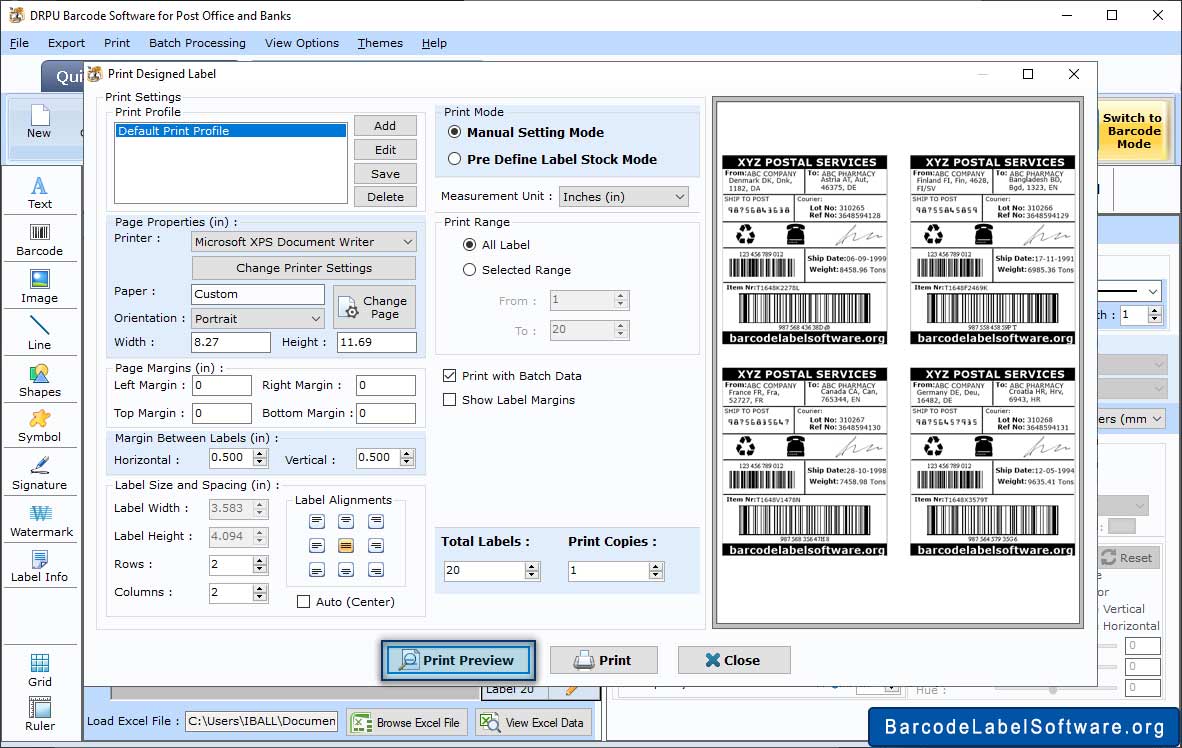Click the Close button in dialog
1182x748 pixels.
[x=734, y=661]
